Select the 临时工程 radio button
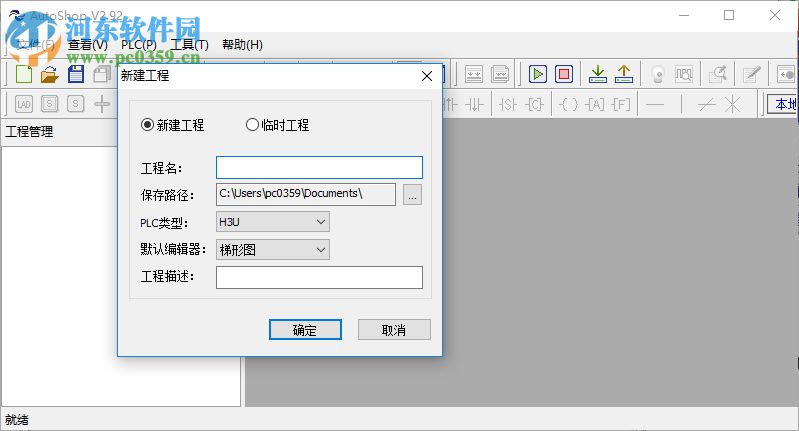The width and height of the screenshot is (799, 431). [x=252, y=125]
